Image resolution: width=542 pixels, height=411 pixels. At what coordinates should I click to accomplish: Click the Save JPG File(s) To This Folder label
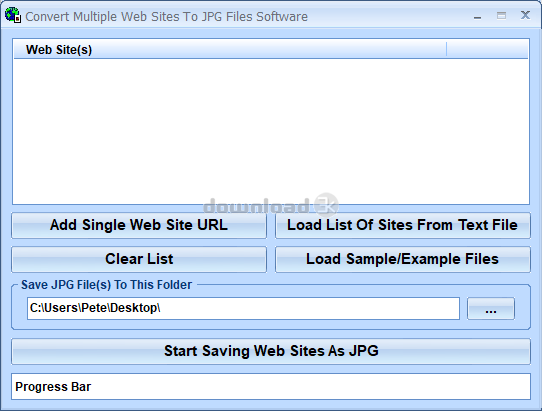coord(106,285)
